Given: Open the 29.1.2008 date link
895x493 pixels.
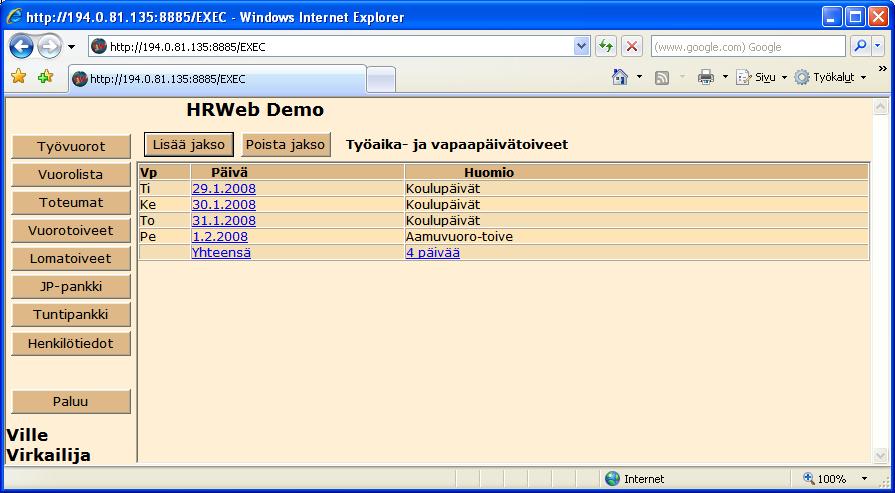Looking at the screenshot, I should (x=224, y=188).
